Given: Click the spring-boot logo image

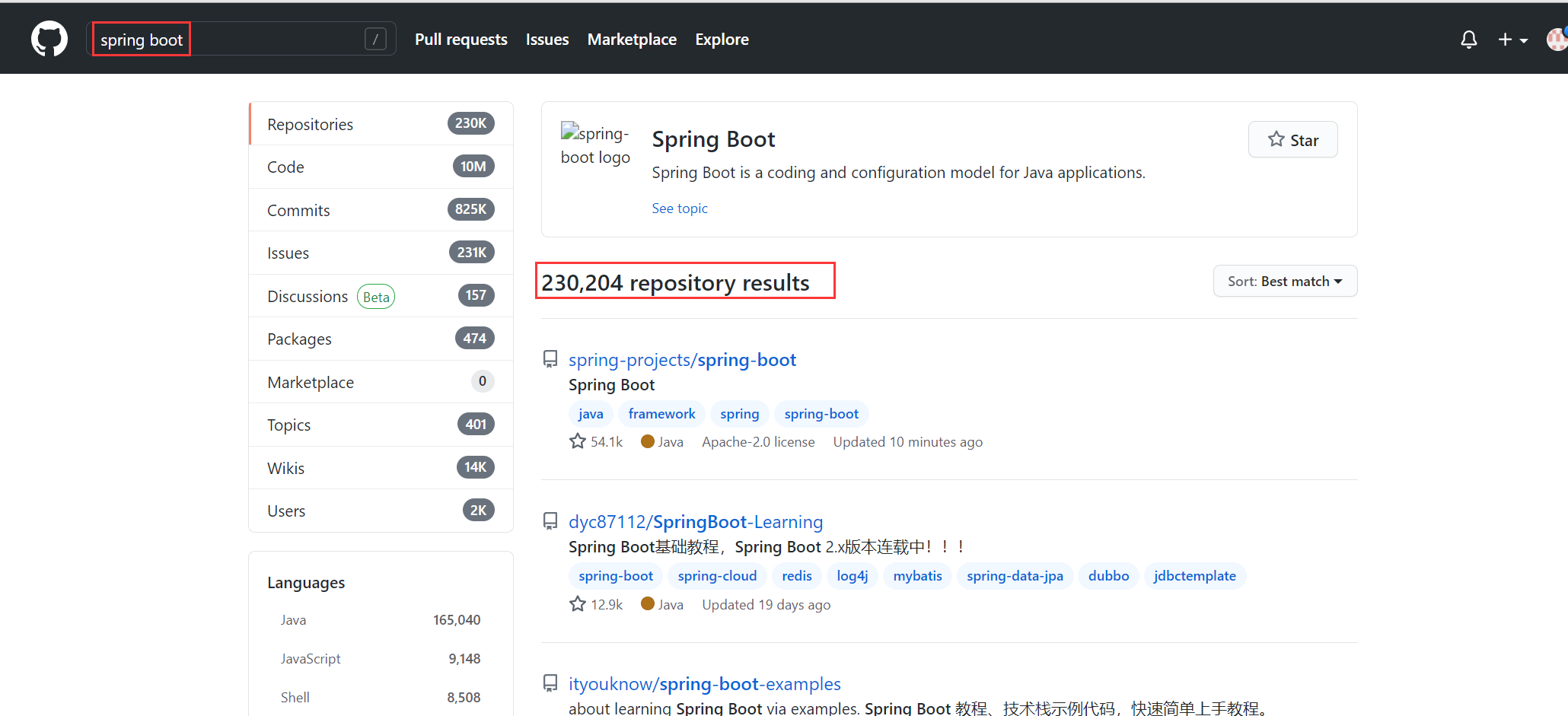Looking at the screenshot, I should pos(595,145).
